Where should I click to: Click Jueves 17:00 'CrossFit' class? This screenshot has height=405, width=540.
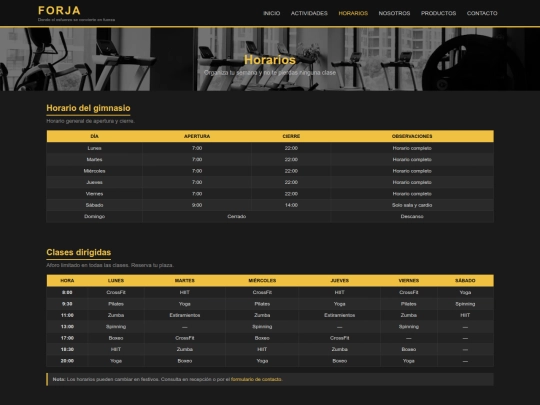click(340, 338)
